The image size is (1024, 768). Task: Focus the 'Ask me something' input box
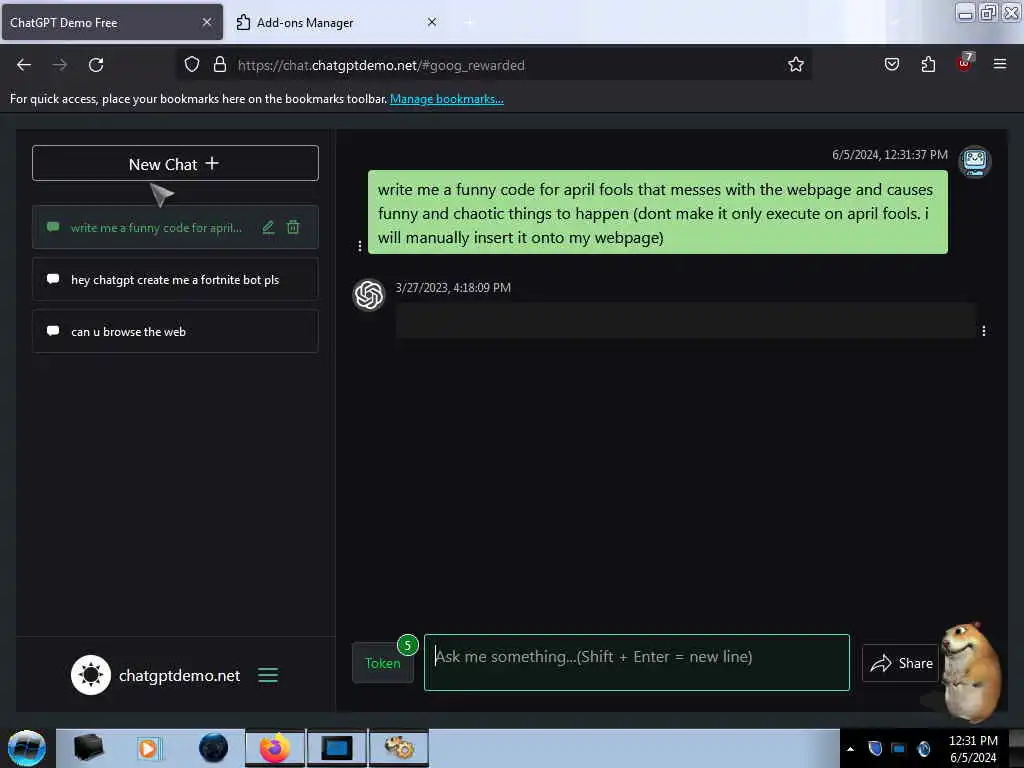click(637, 662)
